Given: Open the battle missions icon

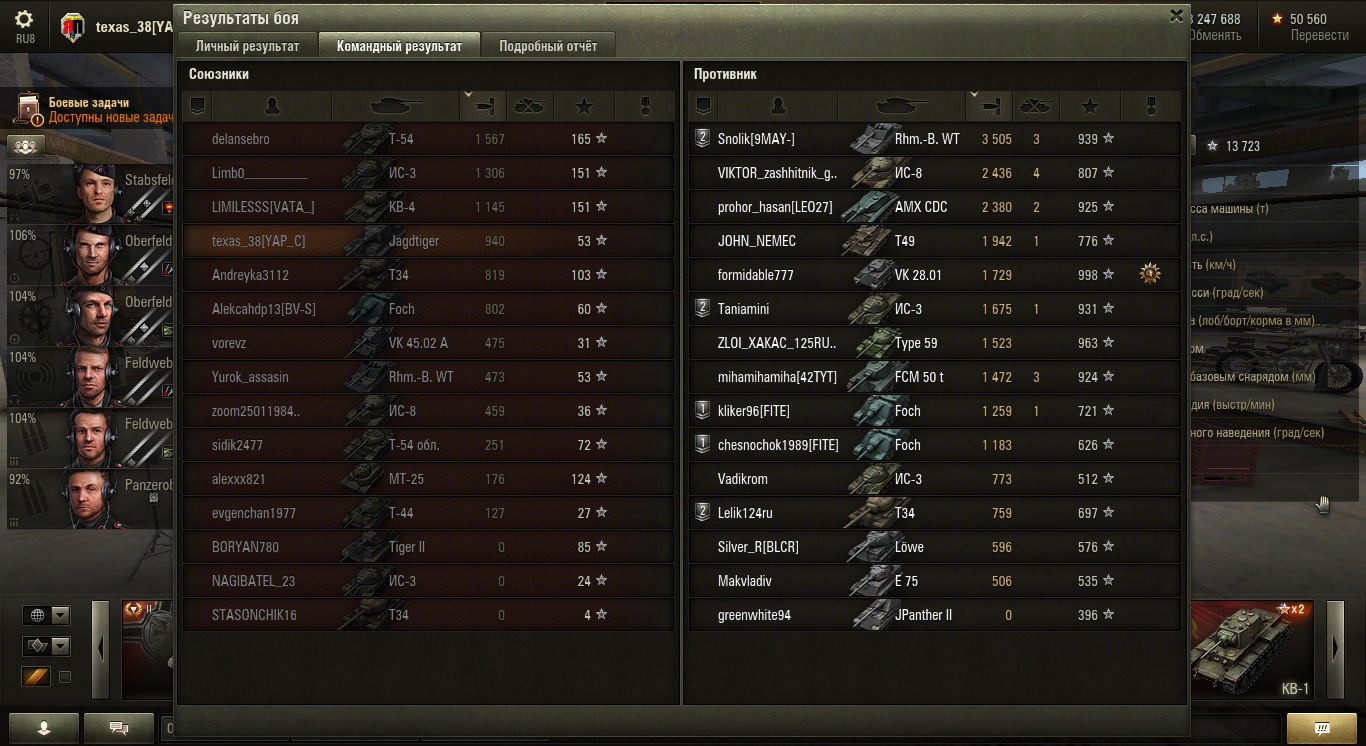Looking at the screenshot, I should (29, 109).
